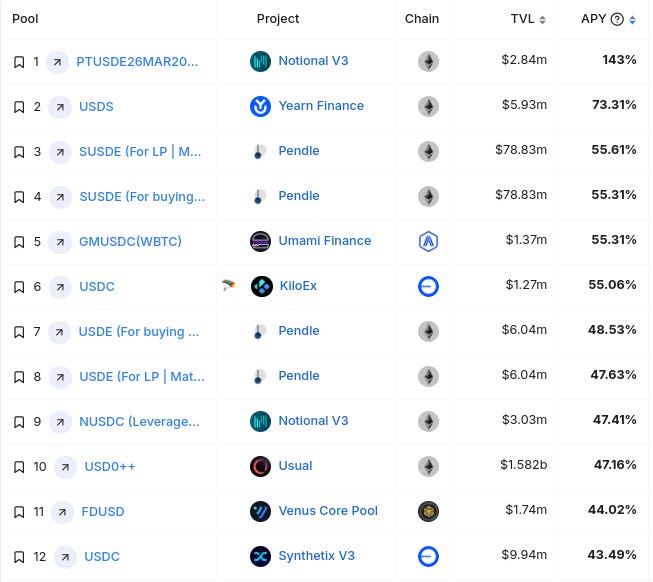This screenshot has width=653, height=582.
Task: Sort the table by TVL
Action: (x=542, y=20)
